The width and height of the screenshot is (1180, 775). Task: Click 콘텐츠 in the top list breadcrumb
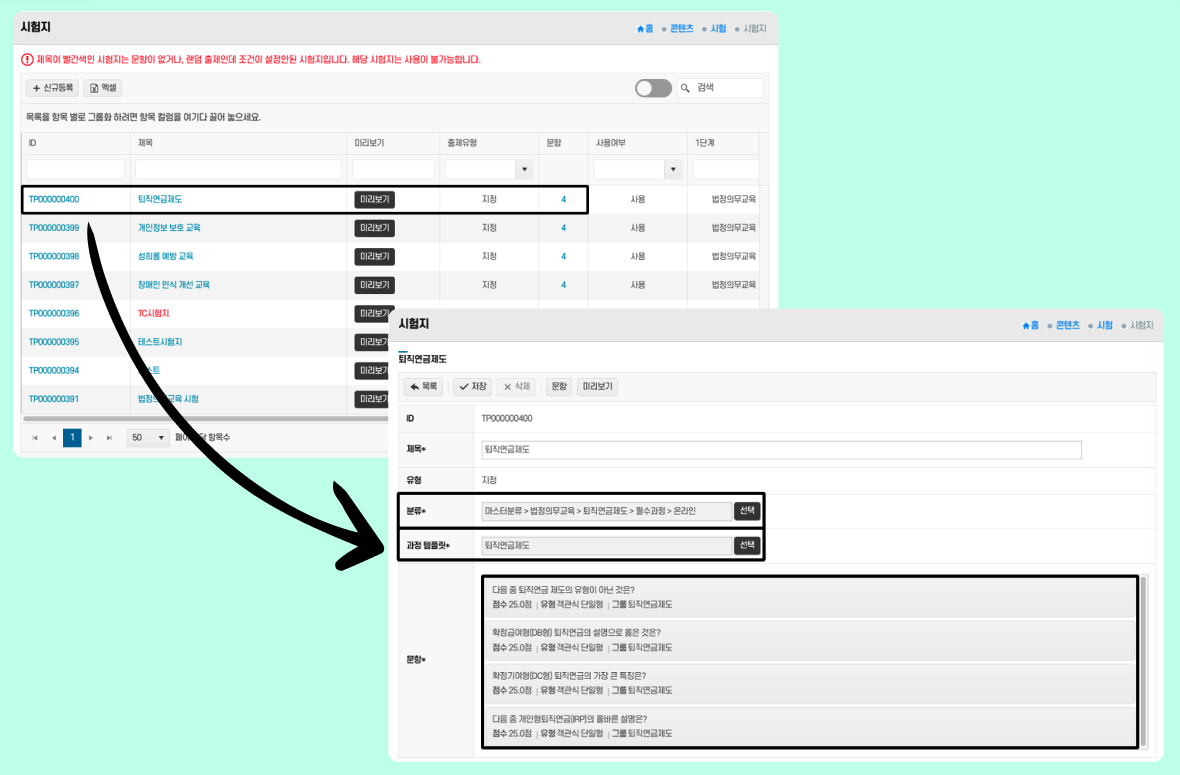681,29
